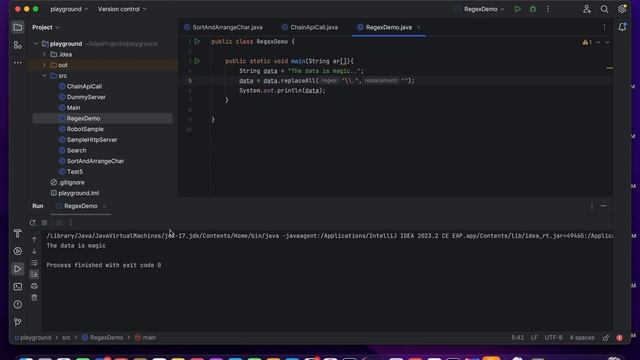Open the Run tool window icon

18,269
